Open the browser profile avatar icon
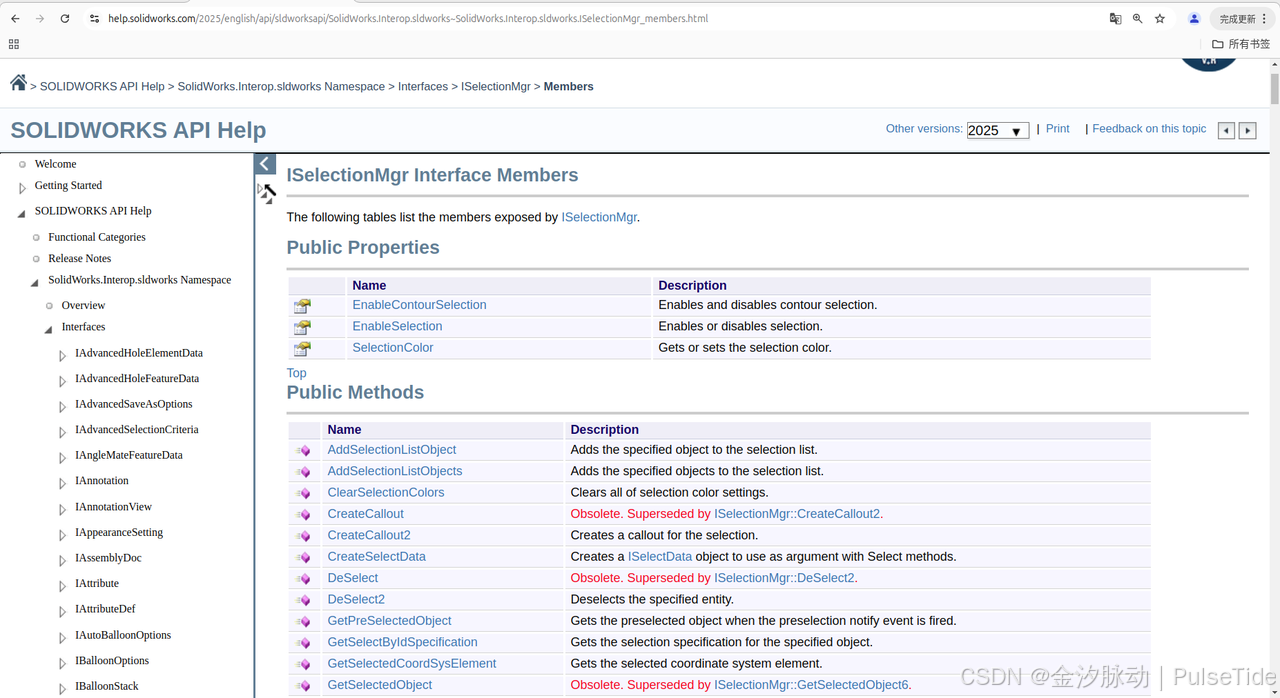This screenshot has height=698, width=1280. pyautogui.click(x=1194, y=18)
